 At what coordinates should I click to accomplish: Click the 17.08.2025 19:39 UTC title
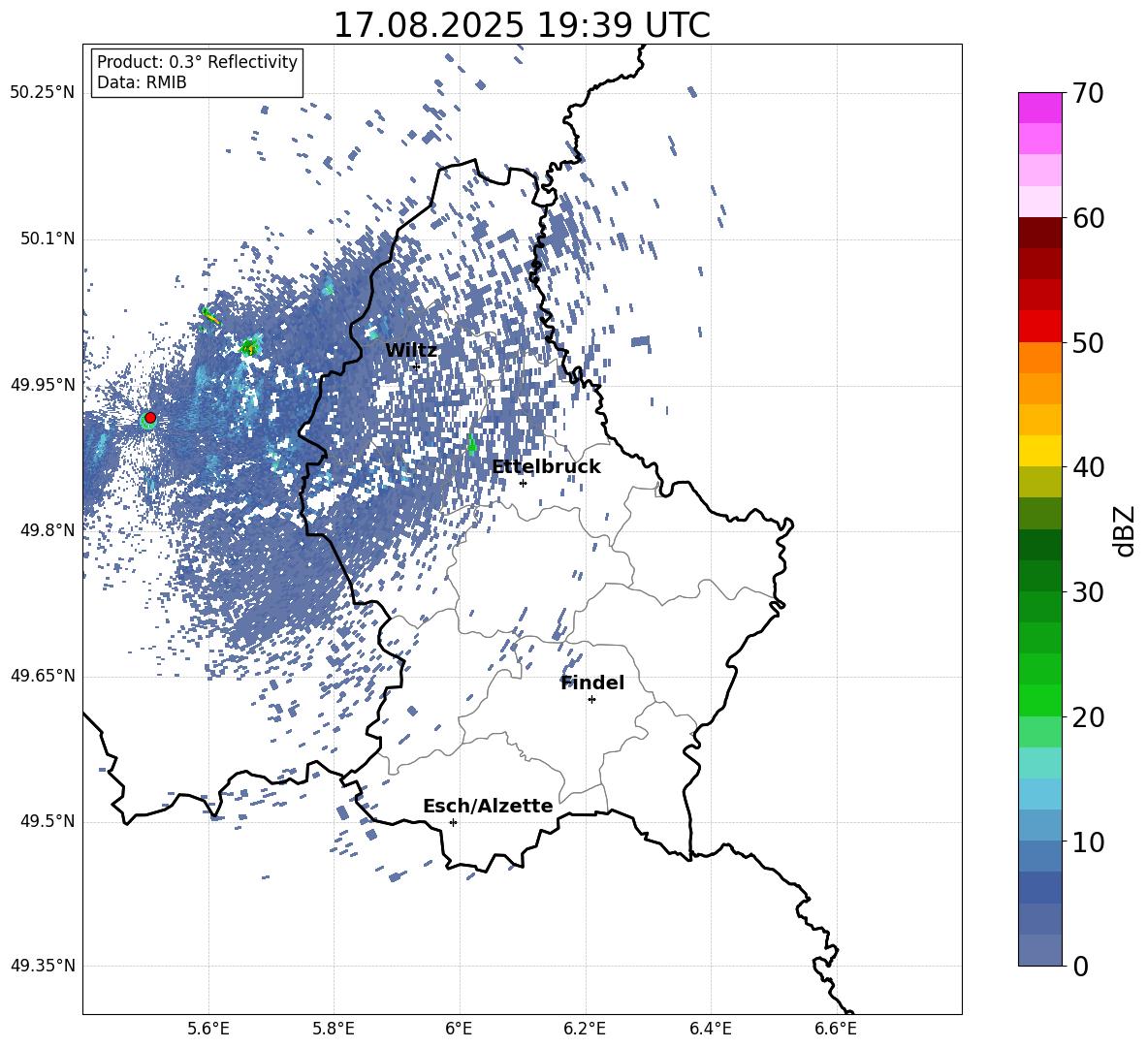[x=522, y=25]
